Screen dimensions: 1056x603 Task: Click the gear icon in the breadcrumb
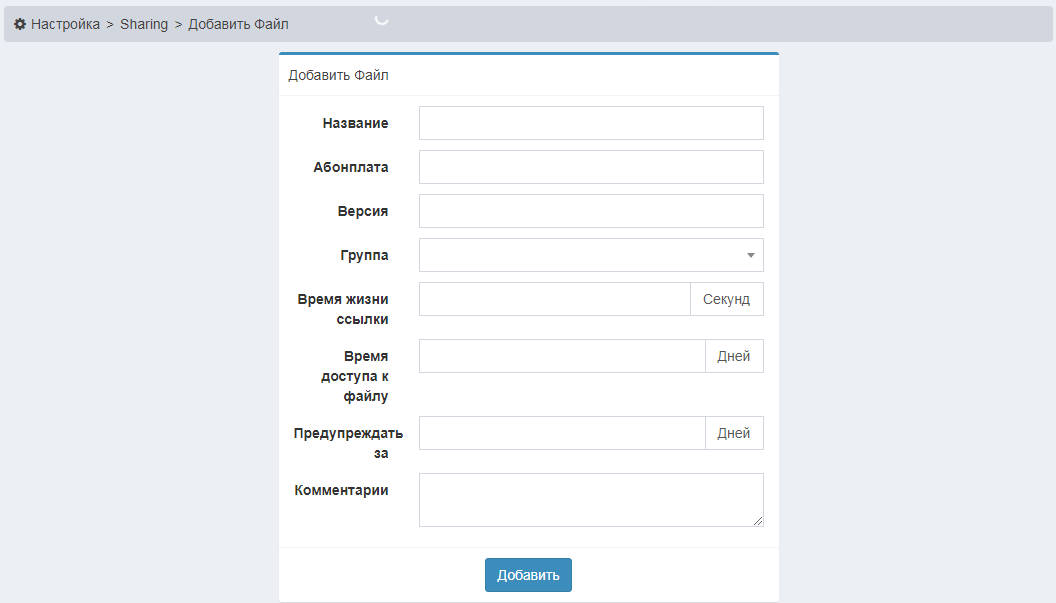20,24
